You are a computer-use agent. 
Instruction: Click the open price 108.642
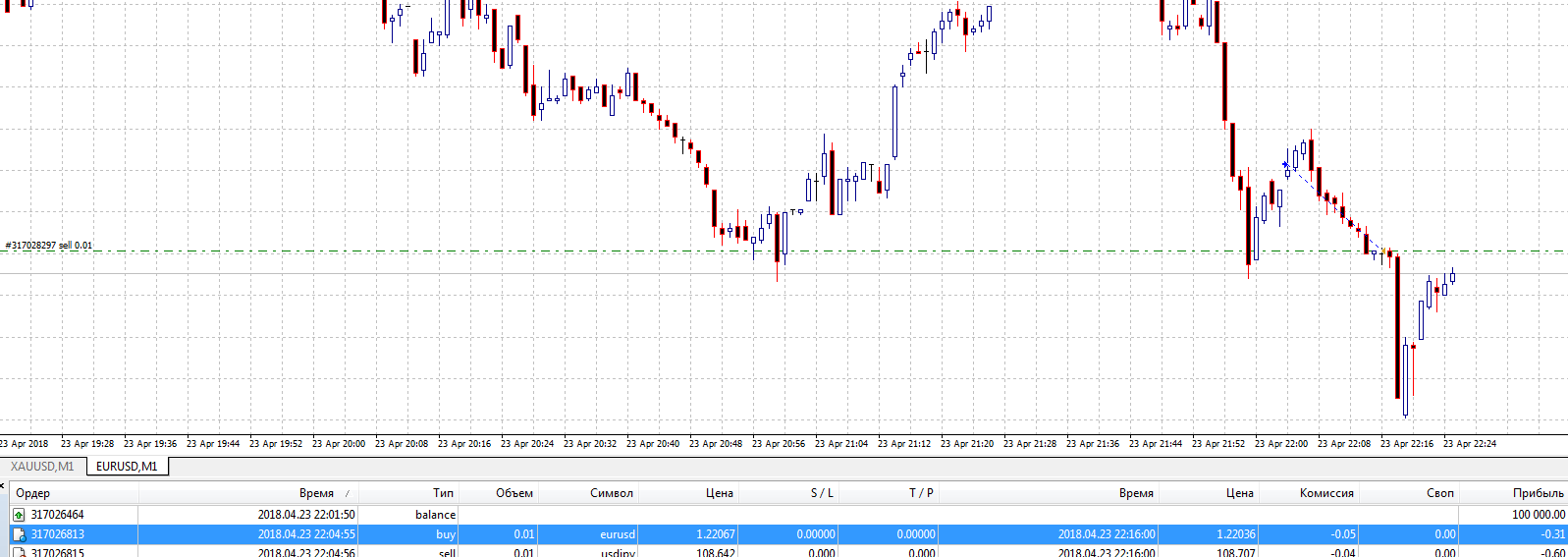[x=716, y=552]
